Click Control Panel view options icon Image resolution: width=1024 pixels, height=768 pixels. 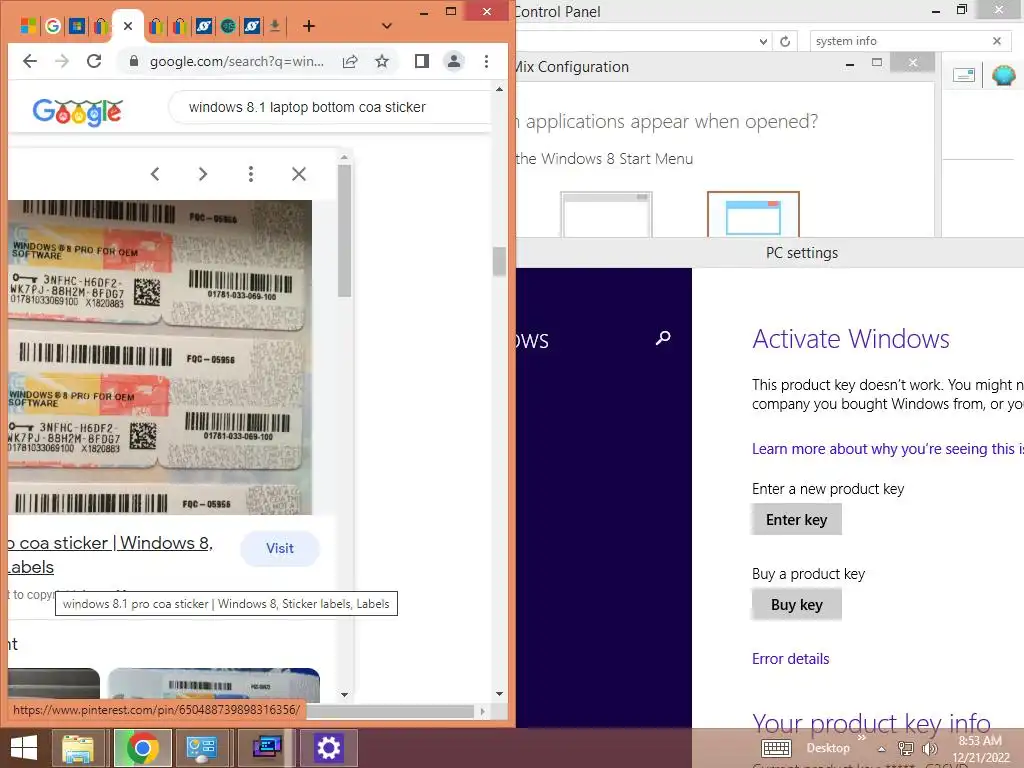pyautogui.click(x=964, y=75)
